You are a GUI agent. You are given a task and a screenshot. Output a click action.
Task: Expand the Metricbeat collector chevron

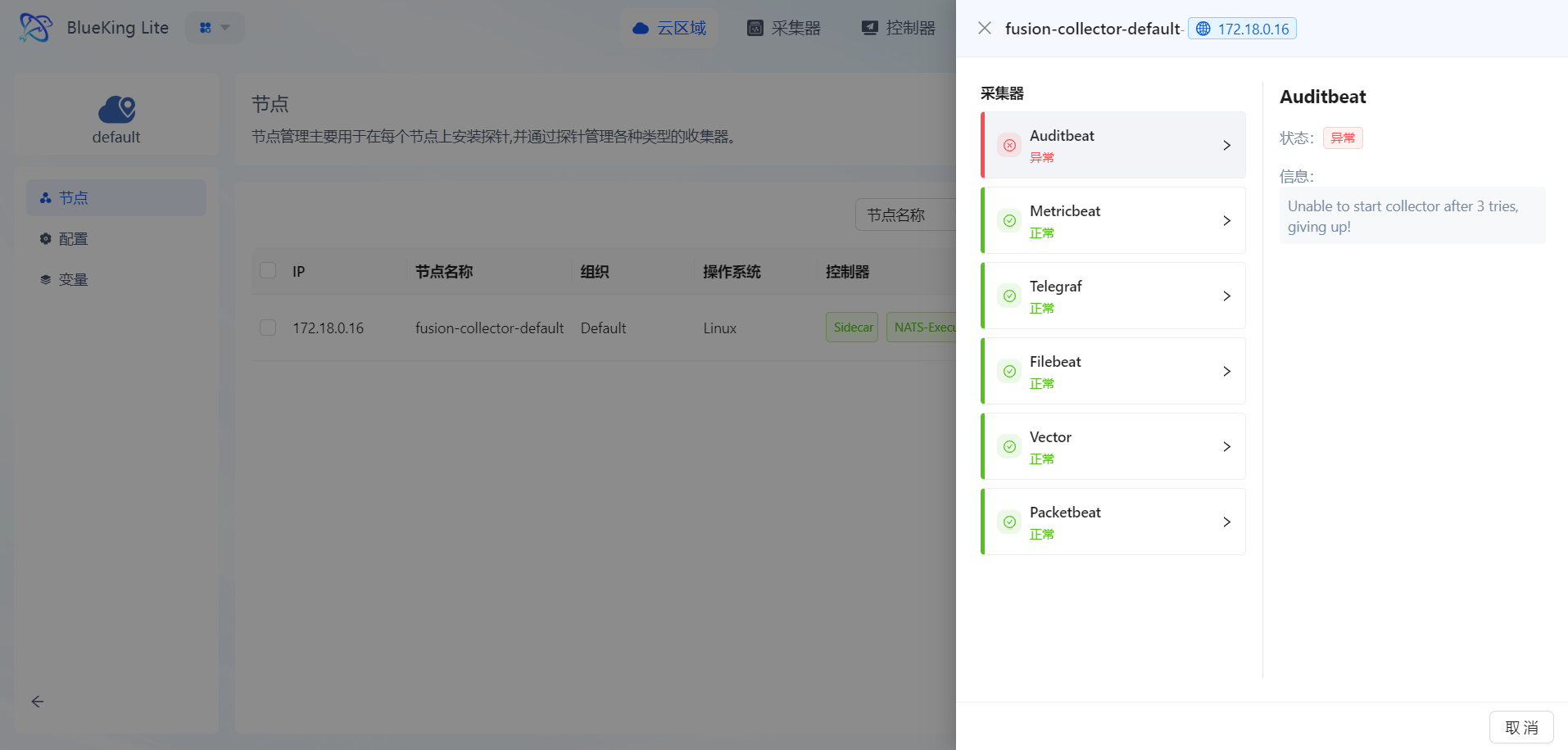coord(1227,221)
